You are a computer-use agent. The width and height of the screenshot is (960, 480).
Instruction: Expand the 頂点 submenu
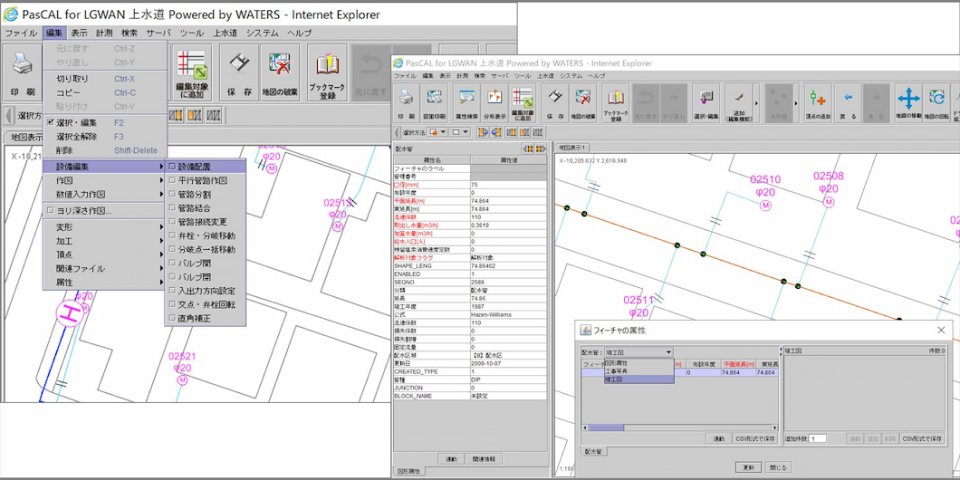(105, 255)
